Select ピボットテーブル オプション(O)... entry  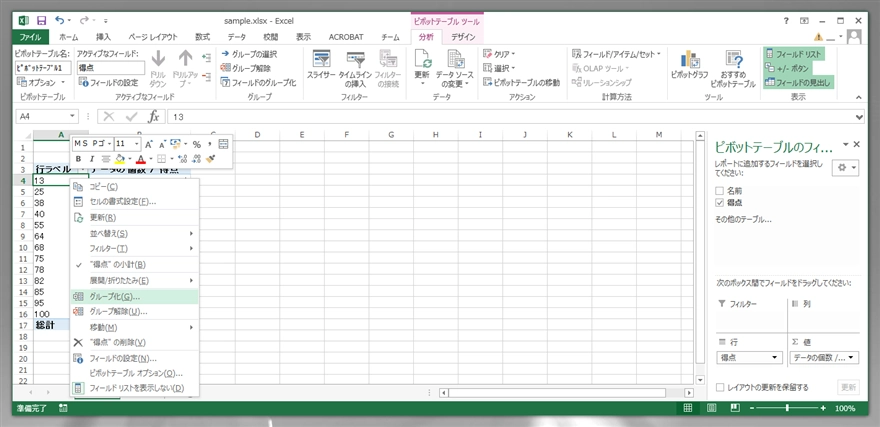(135, 373)
